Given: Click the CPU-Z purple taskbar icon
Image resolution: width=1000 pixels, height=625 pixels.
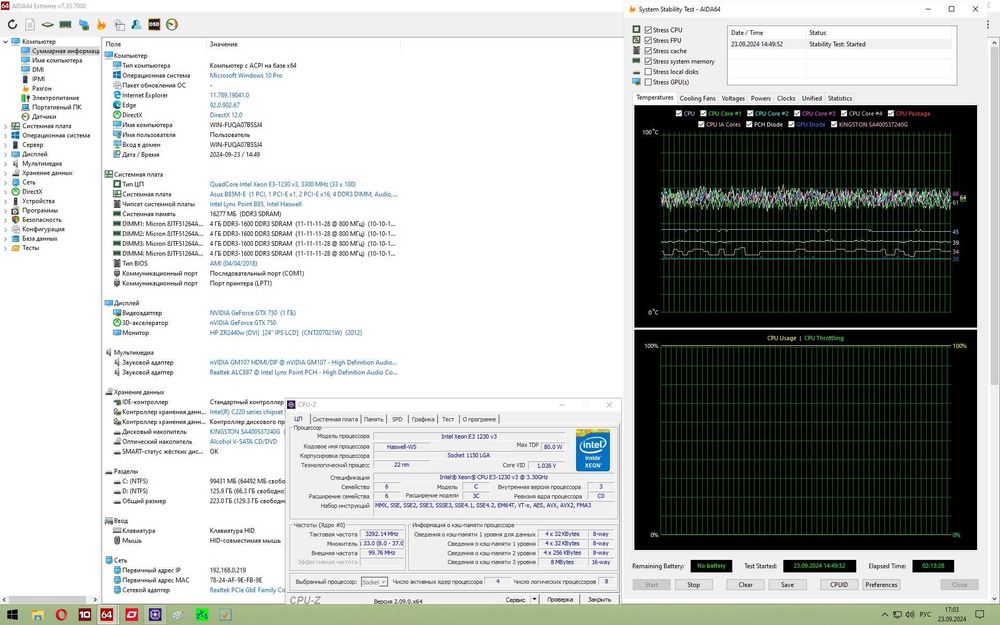Looking at the screenshot, I should [x=155, y=615].
